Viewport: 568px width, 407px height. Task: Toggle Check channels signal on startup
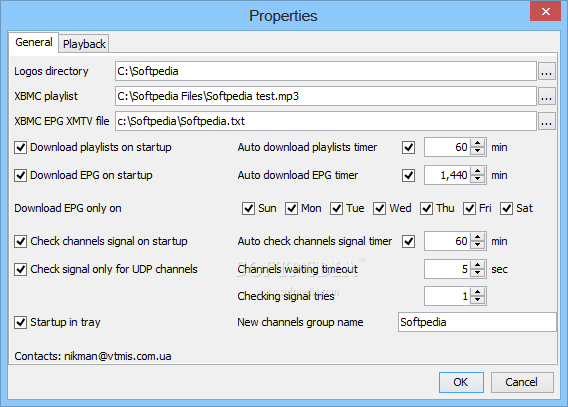point(21,242)
